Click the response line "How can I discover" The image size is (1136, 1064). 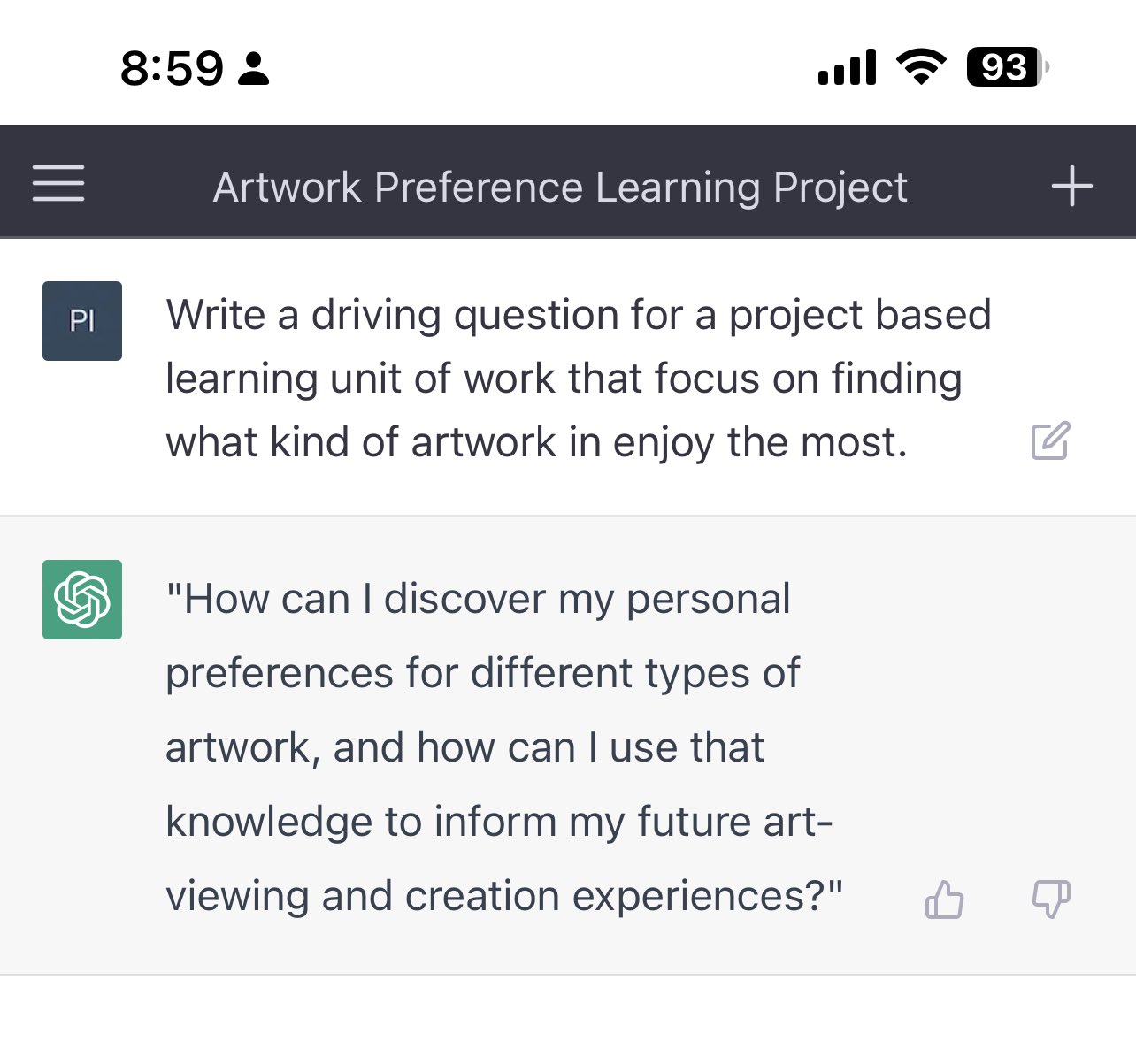click(x=478, y=599)
